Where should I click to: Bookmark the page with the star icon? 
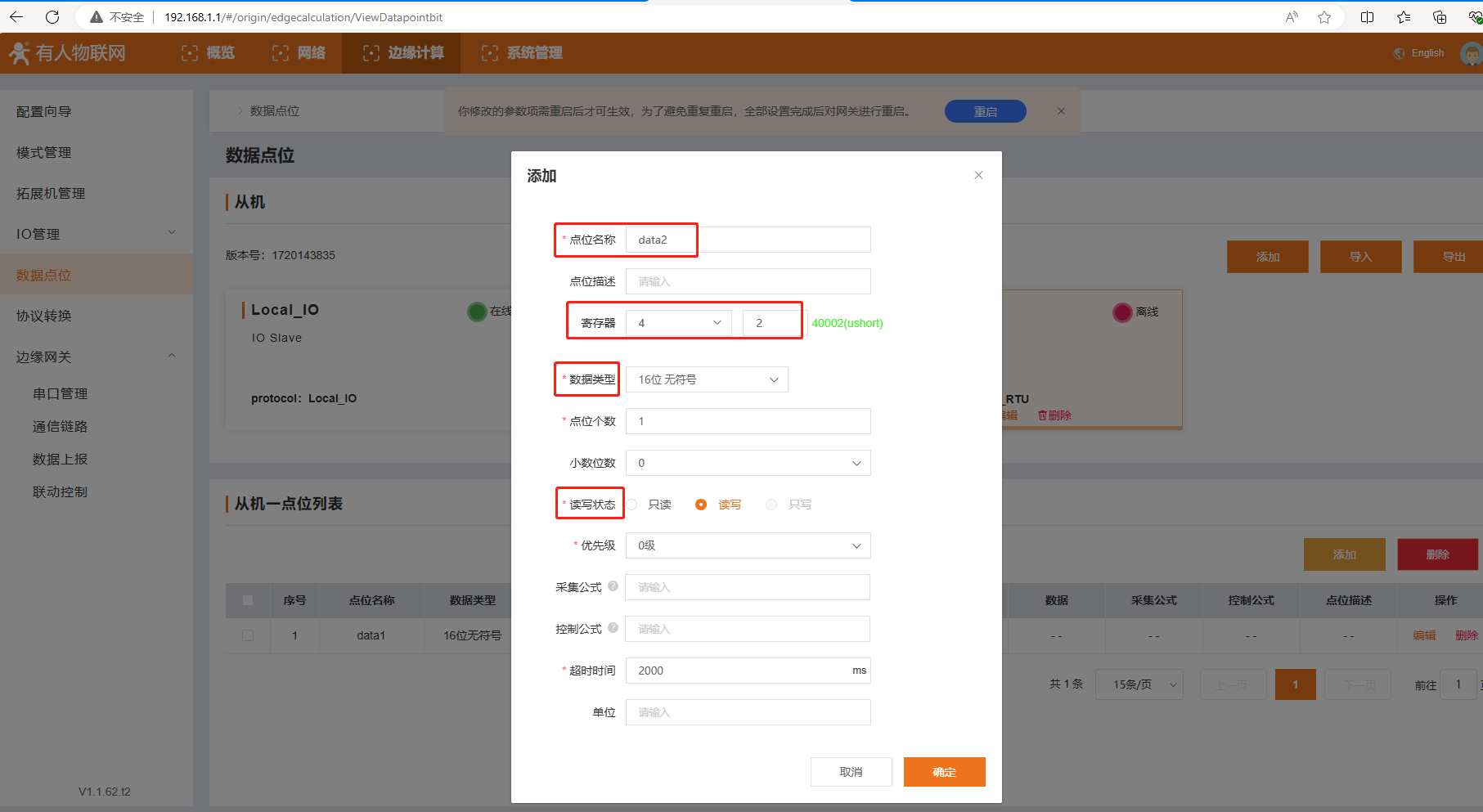(1324, 17)
